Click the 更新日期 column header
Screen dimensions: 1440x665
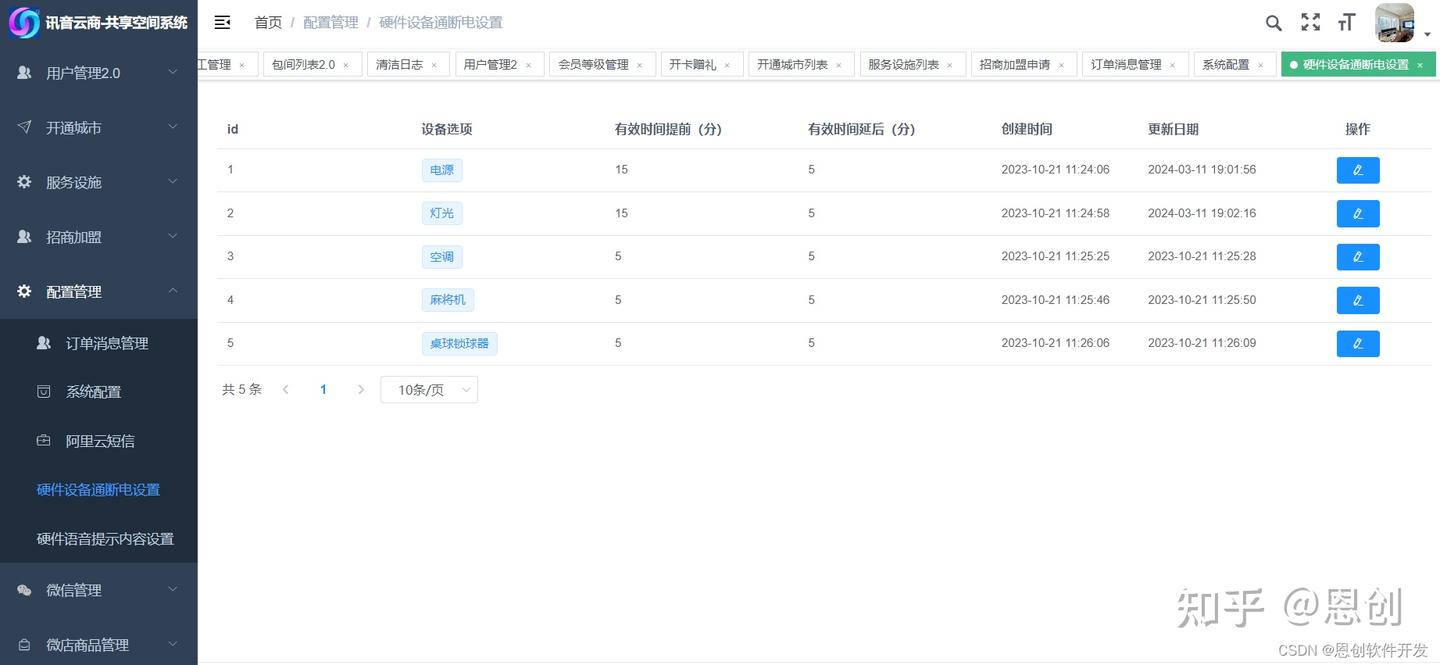pos(1173,129)
